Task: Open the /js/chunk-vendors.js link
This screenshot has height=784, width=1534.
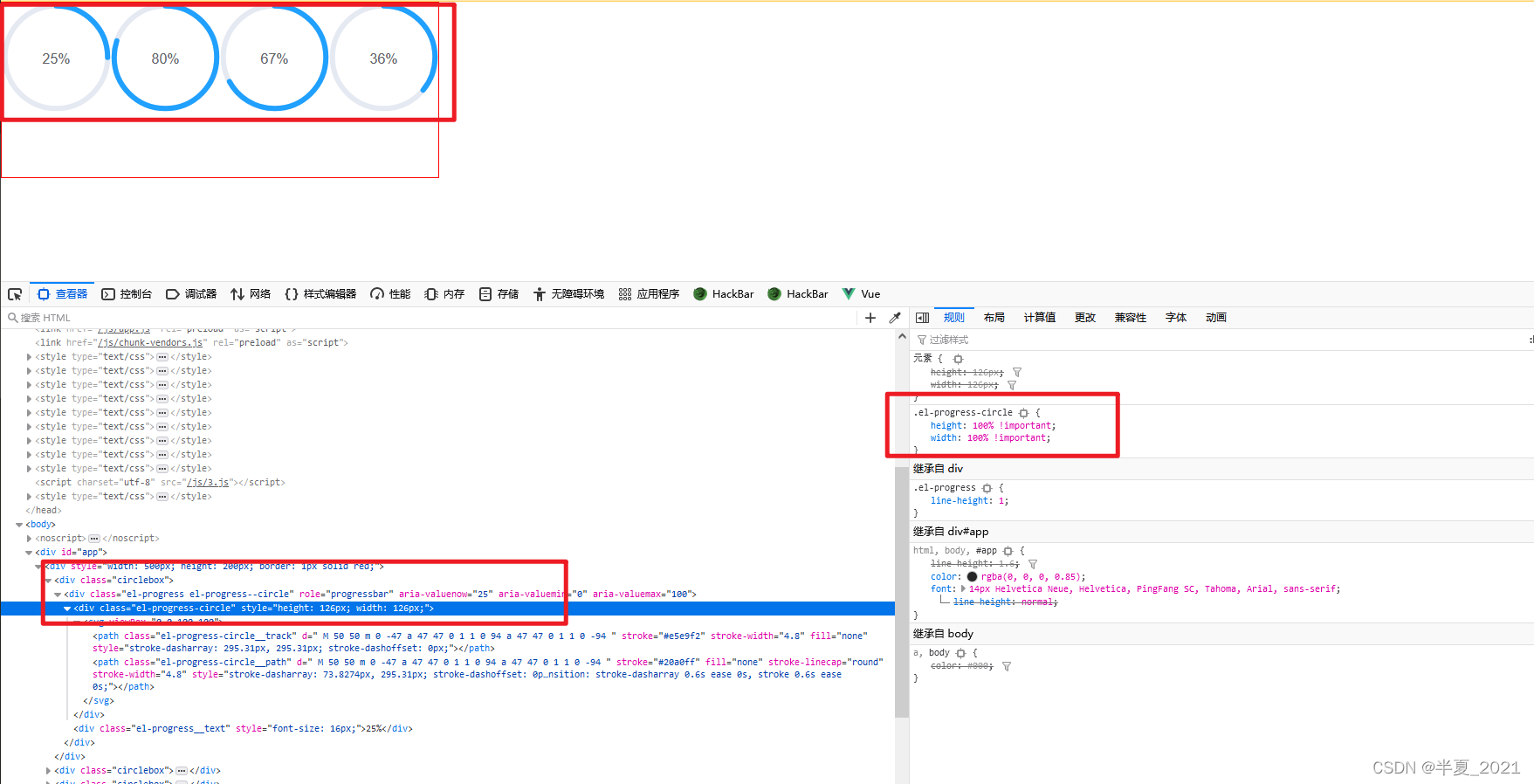Action: 150,343
